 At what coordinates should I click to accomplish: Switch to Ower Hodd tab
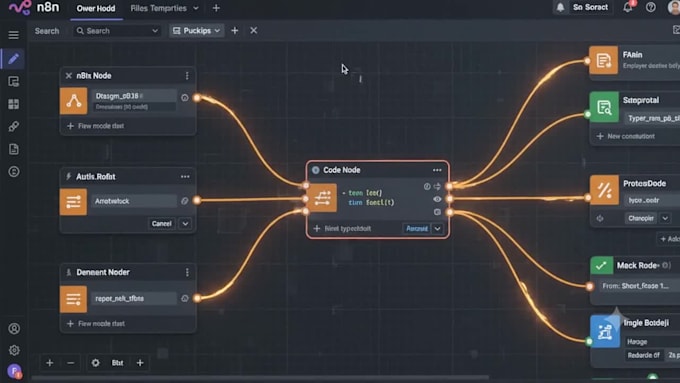[x=96, y=8]
